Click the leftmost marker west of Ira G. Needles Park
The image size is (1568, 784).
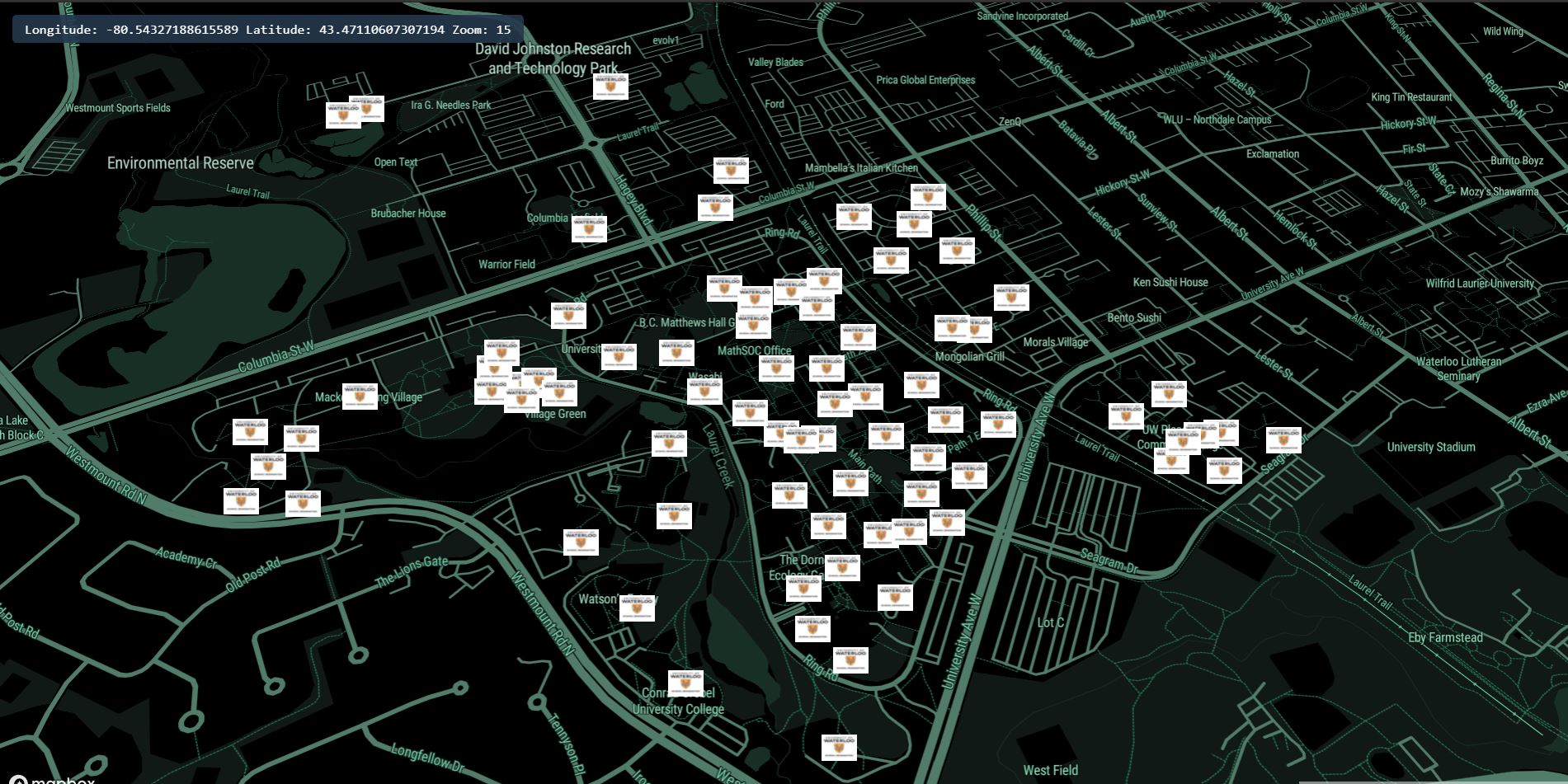click(343, 115)
